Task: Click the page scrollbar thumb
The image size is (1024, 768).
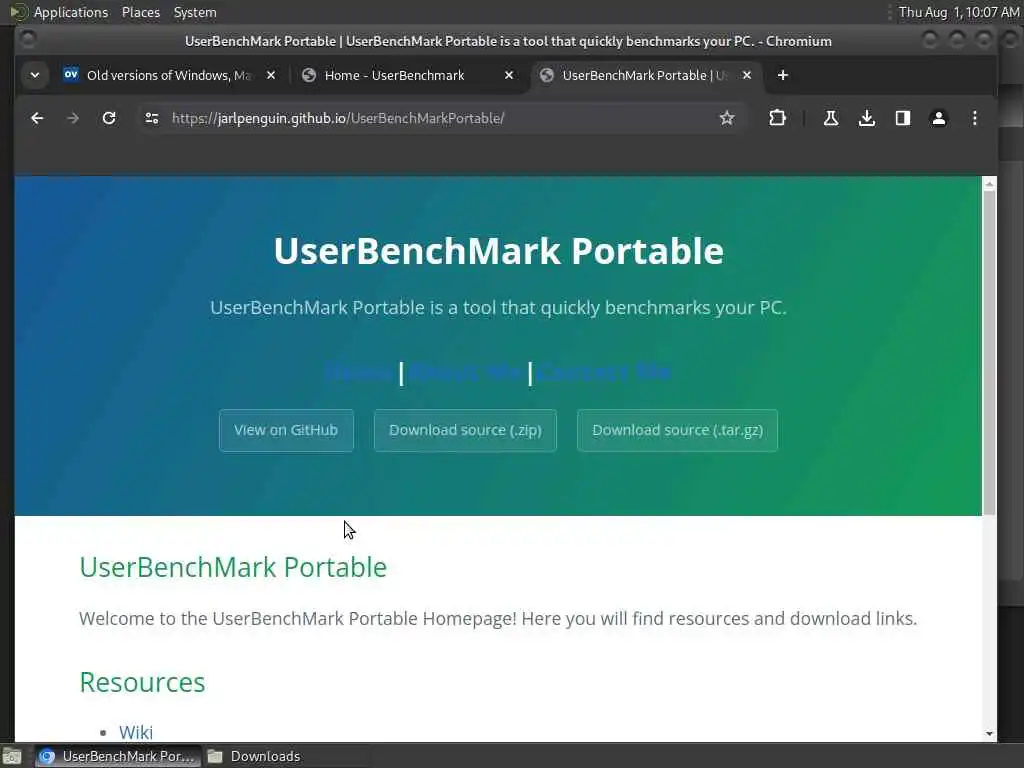Action: (x=989, y=353)
